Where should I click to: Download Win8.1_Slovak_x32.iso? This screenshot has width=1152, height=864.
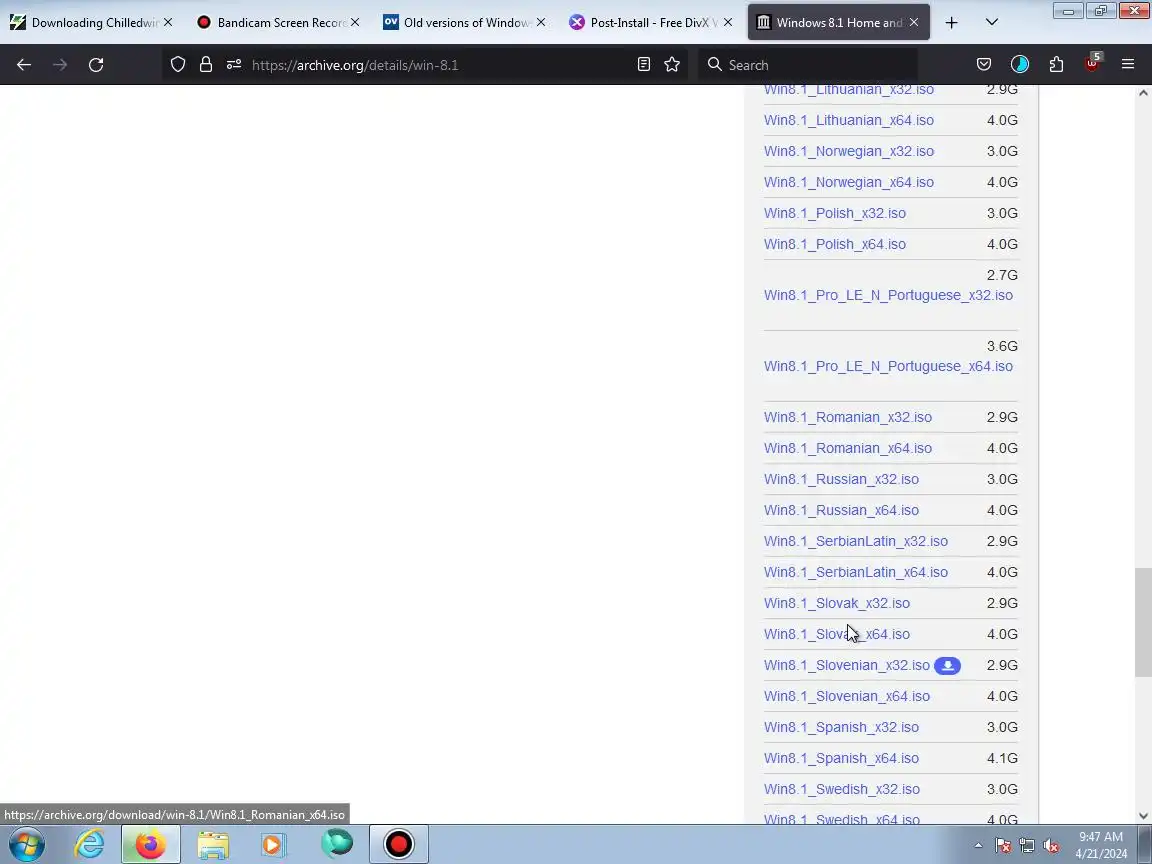pyautogui.click(x=837, y=603)
